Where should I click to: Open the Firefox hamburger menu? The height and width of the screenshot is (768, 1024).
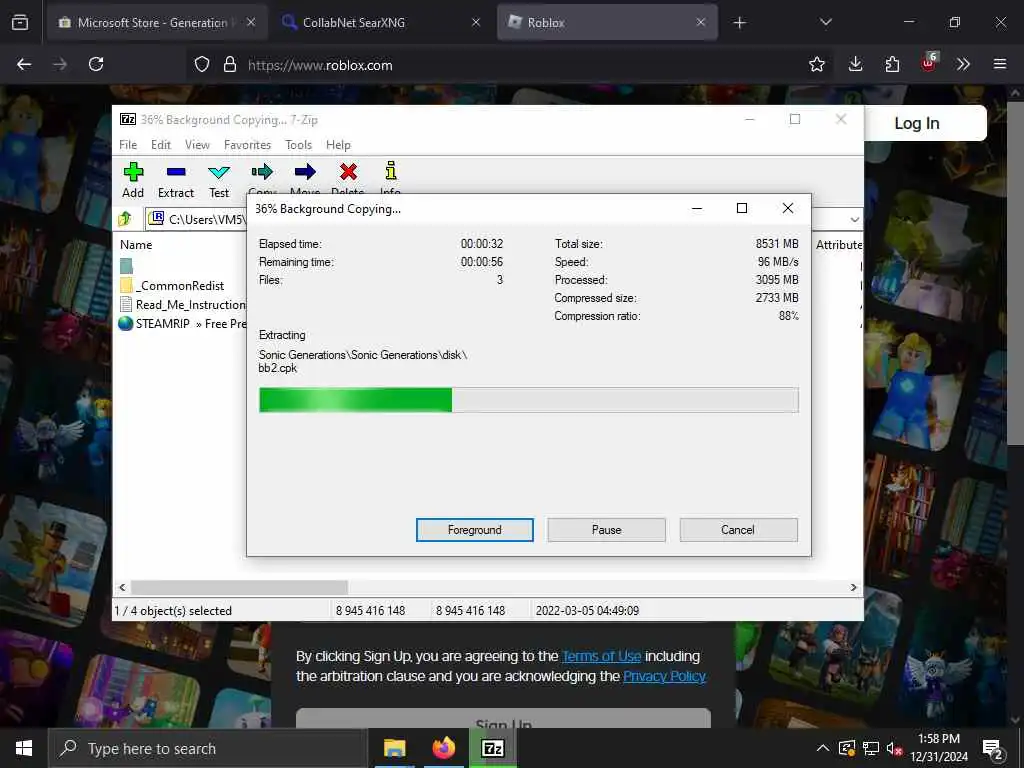click(1000, 64)
